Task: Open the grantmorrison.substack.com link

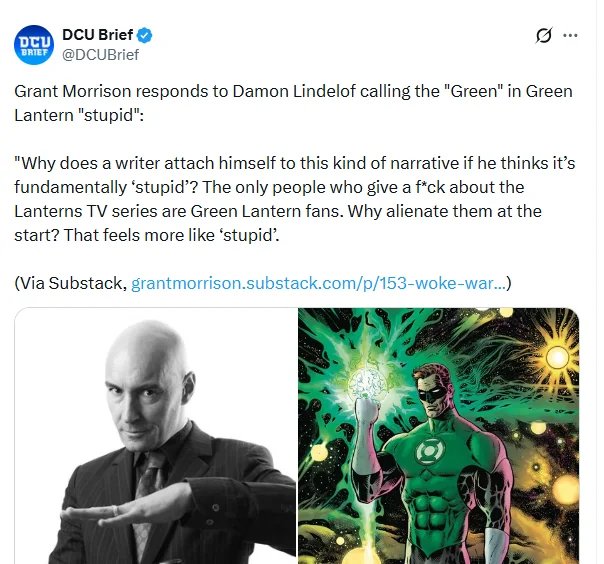Action: [319, 283]
